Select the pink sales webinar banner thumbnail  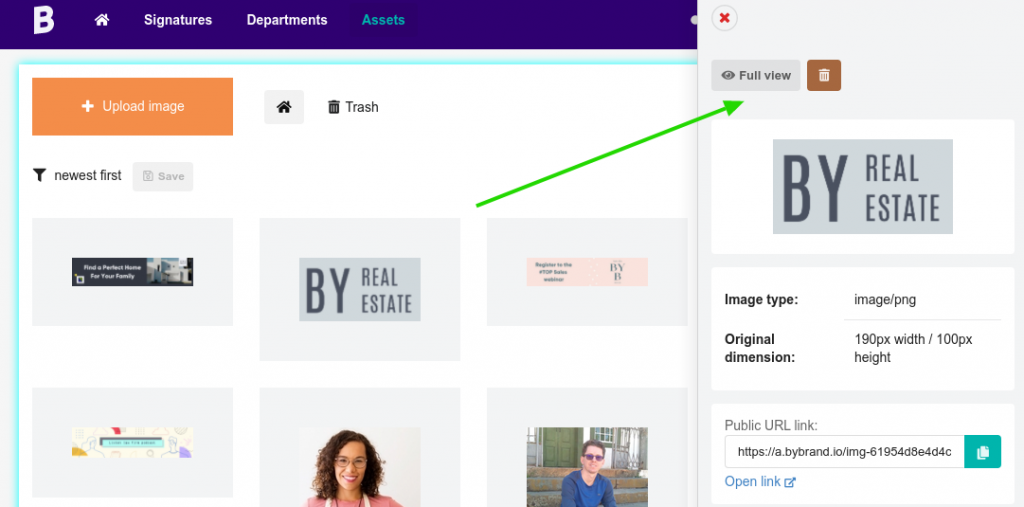point(587,272)
